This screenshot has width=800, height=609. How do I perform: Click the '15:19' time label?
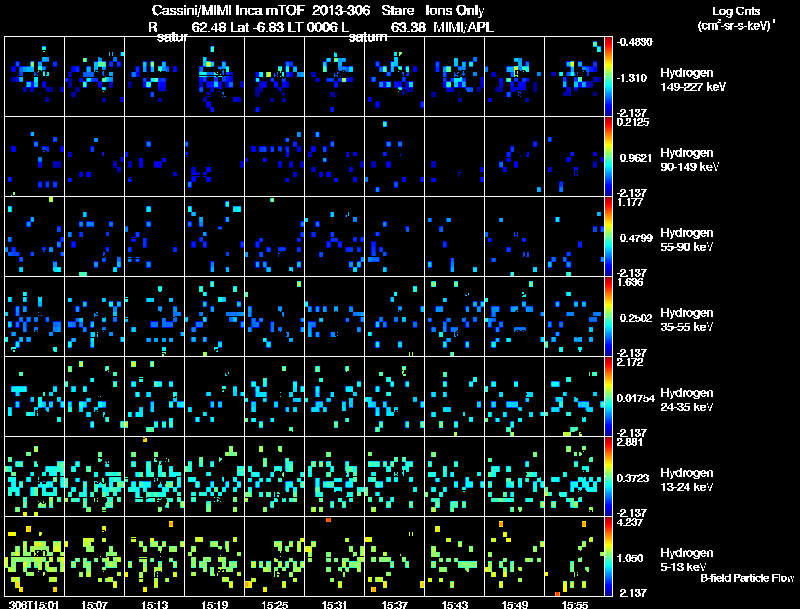215,604
